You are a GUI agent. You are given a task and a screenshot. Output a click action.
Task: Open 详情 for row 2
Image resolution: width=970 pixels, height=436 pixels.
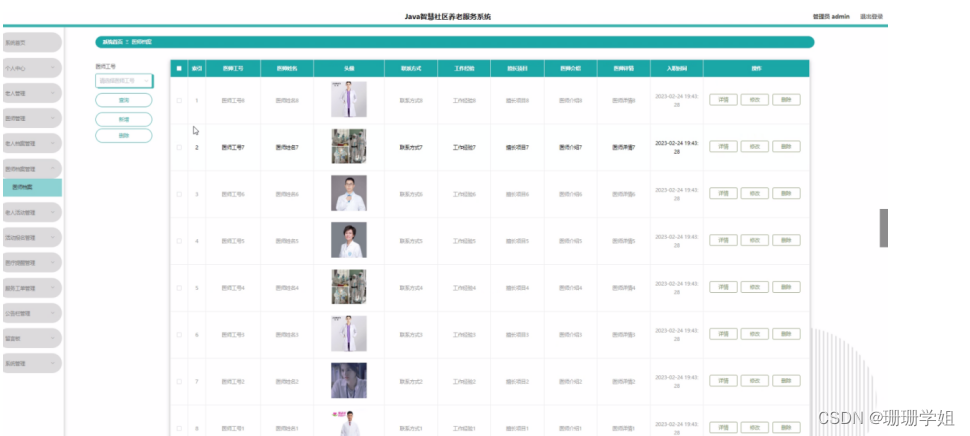point(723,147)
